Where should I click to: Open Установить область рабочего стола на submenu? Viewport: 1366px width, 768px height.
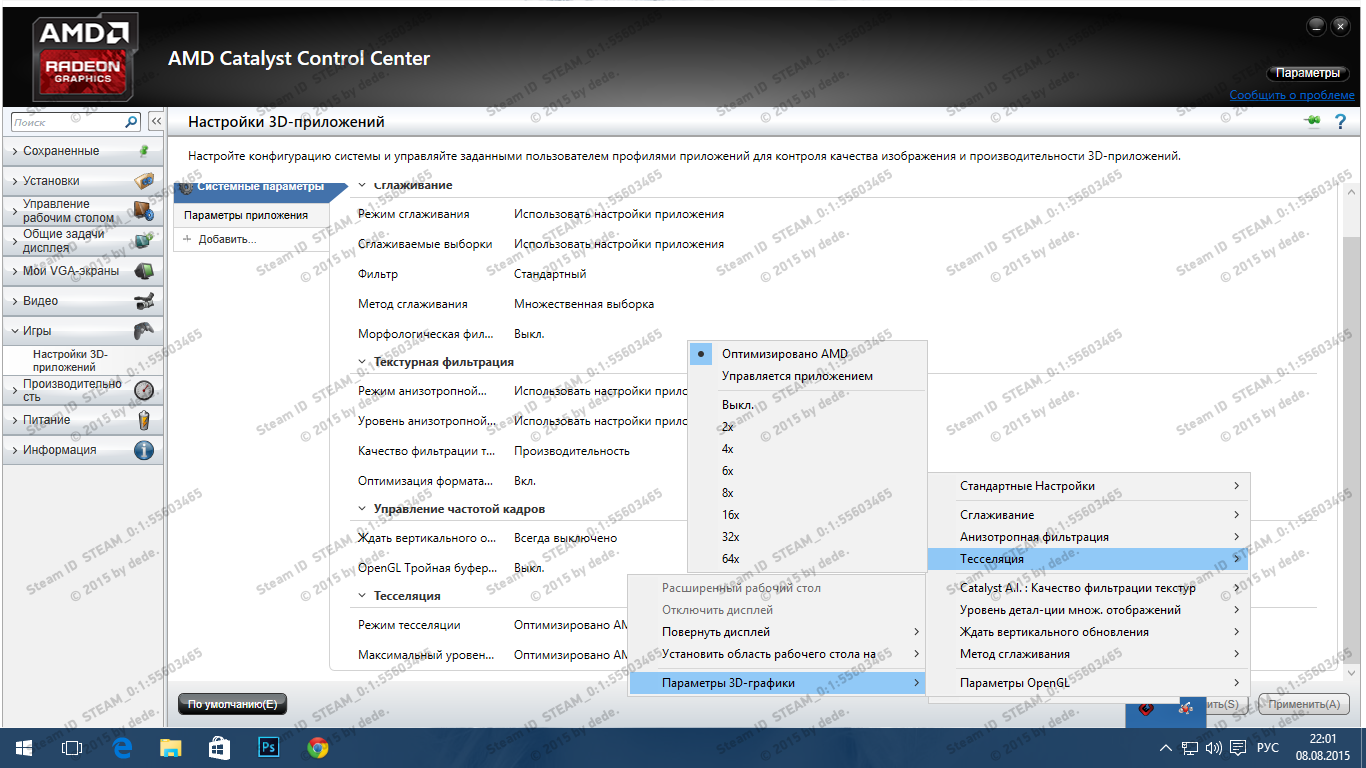pyautogui.click(x=776, y=654)
